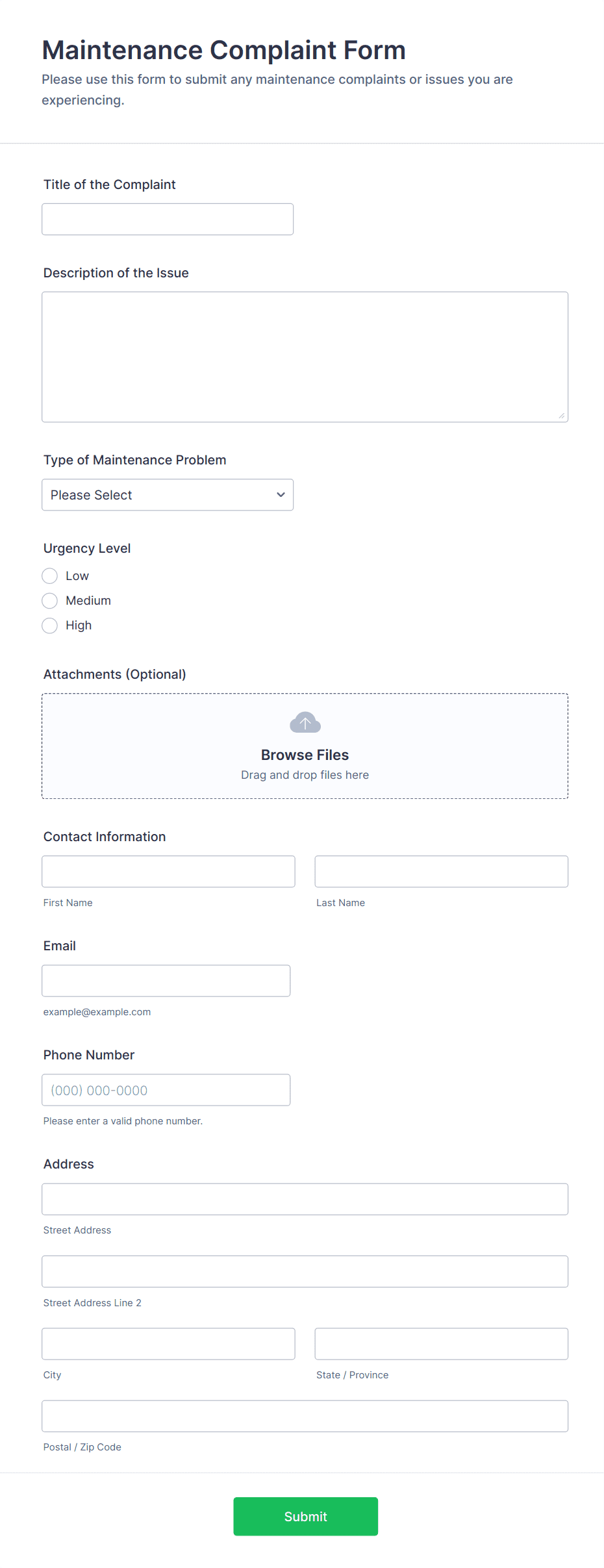The height and width of the screenshot is (1568, 604).
Task: Select the State / Province field
Action: [x=440, y=1343]
